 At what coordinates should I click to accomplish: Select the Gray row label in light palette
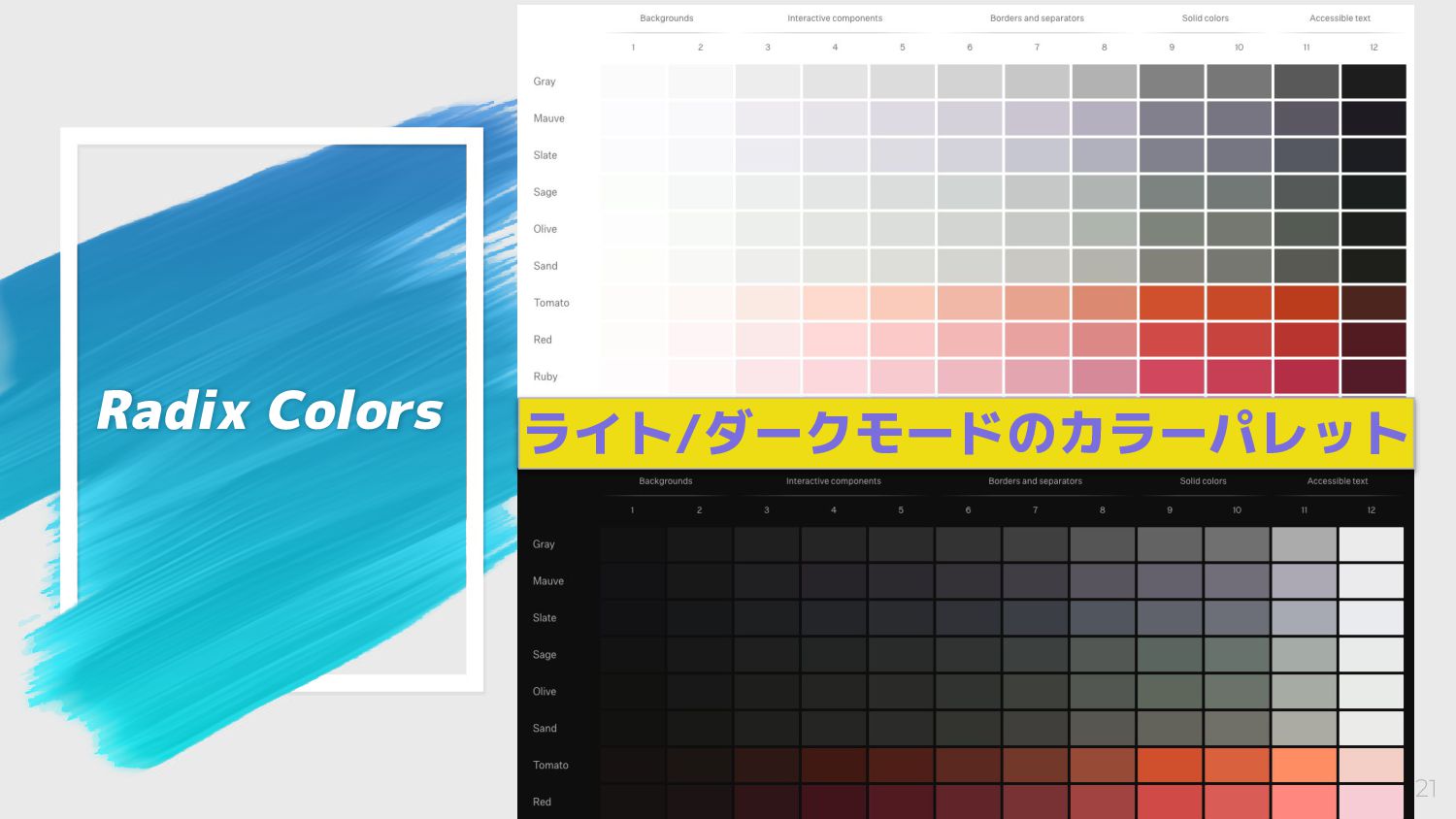tap(545, 82)
